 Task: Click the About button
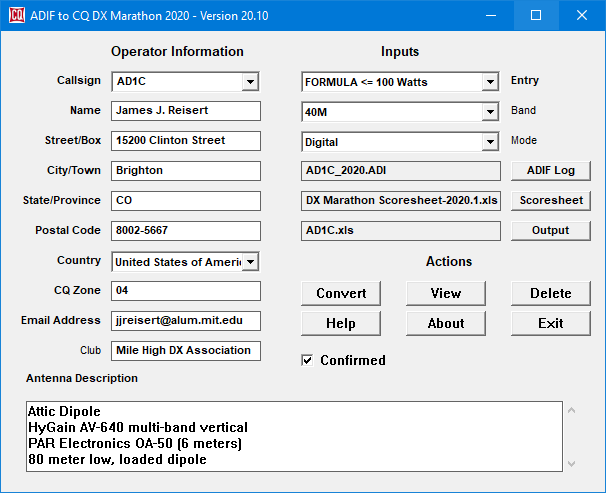[x=445, y=323]
